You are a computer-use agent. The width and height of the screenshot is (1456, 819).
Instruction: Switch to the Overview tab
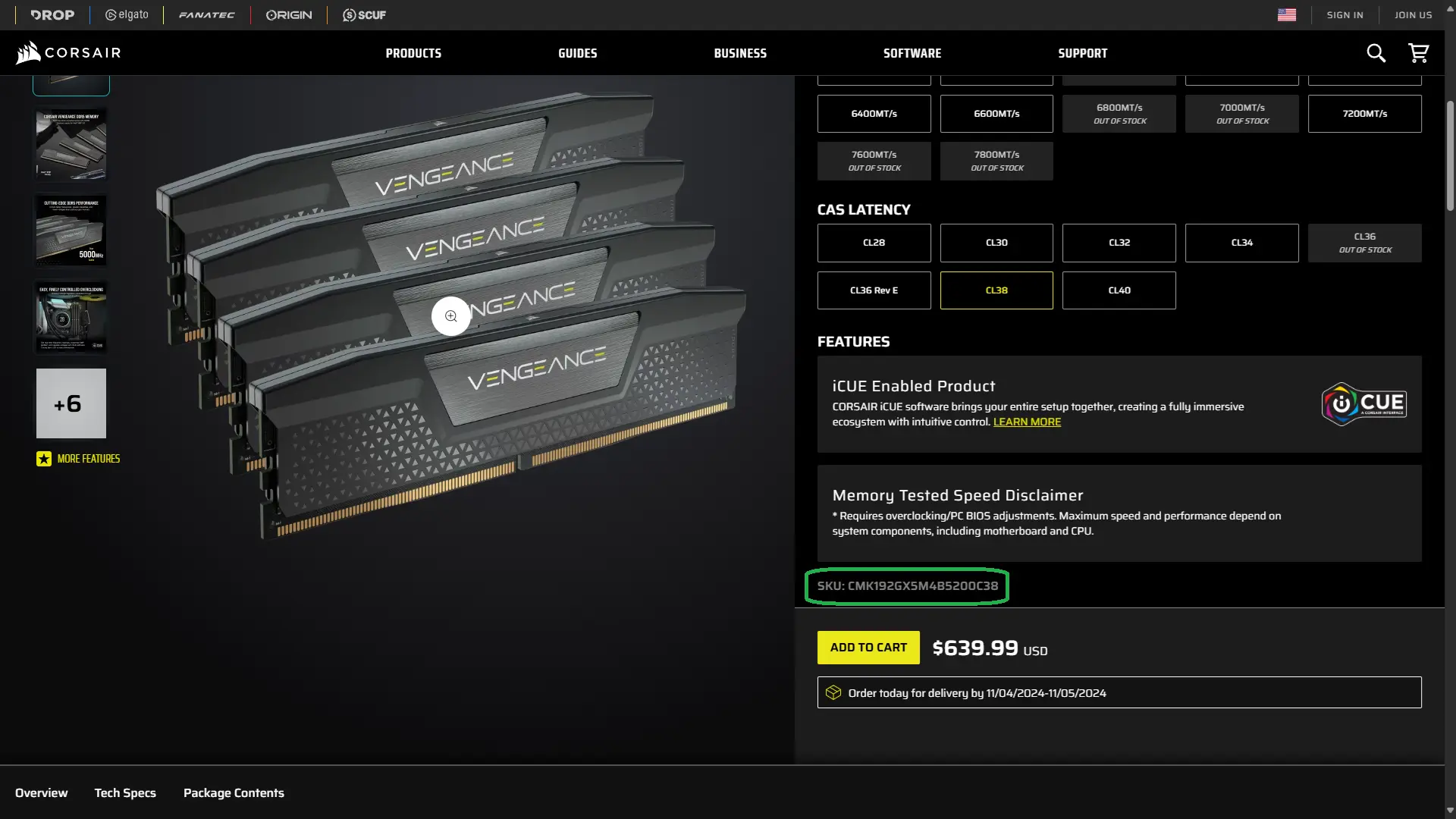click(x=42, y=792)
